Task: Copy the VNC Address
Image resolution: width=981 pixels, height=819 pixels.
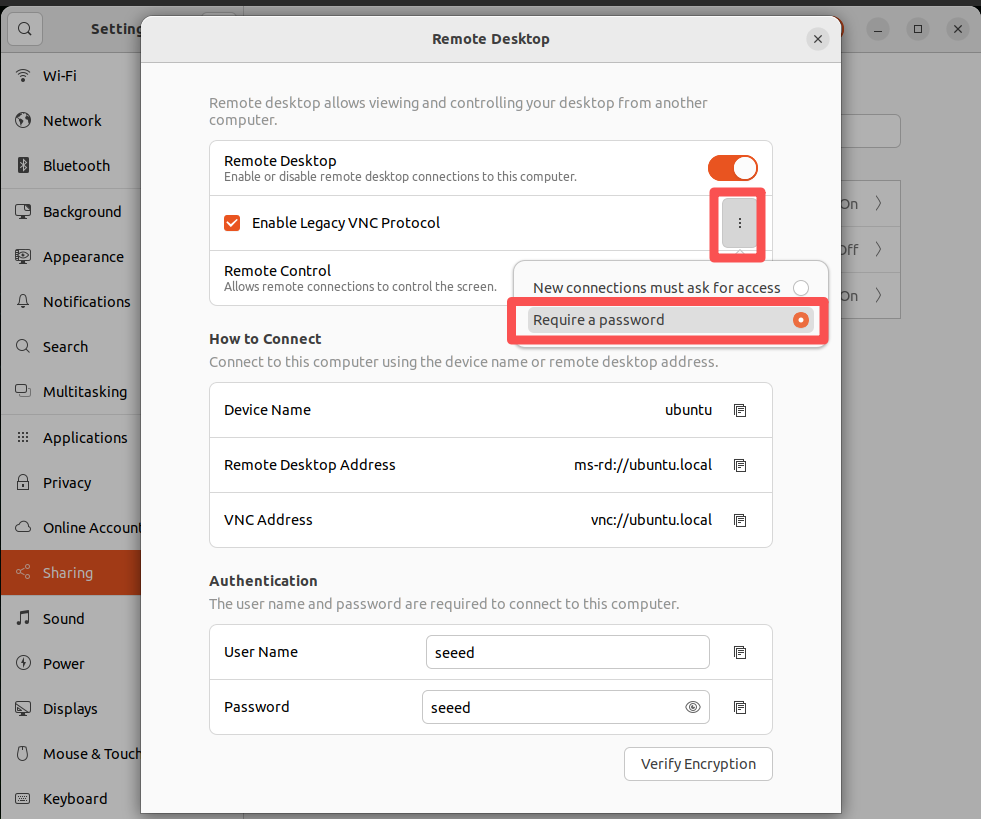Action: tap(740, 521)
